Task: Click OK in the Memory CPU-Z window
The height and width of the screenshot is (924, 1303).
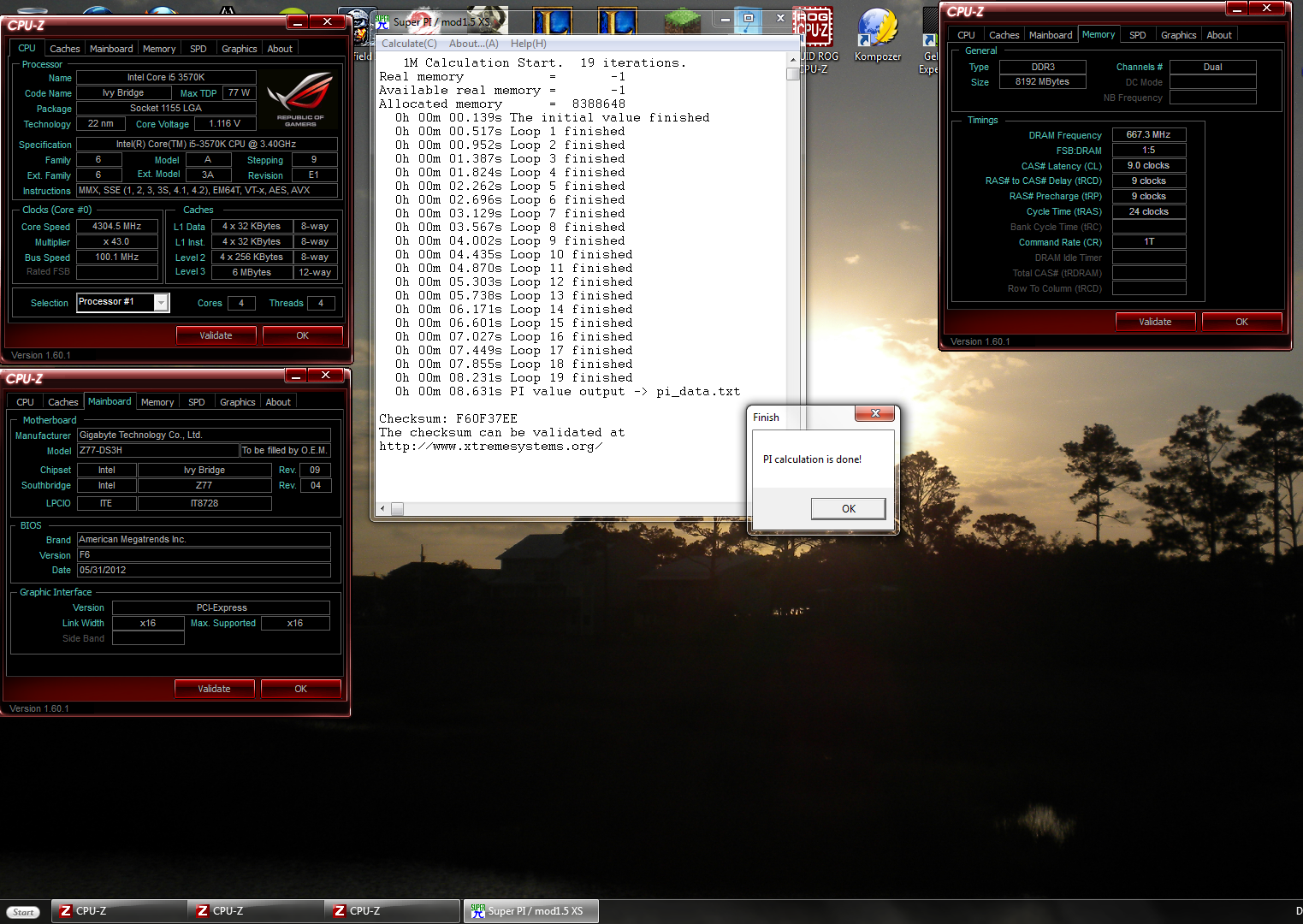Action: point(1241,322)
